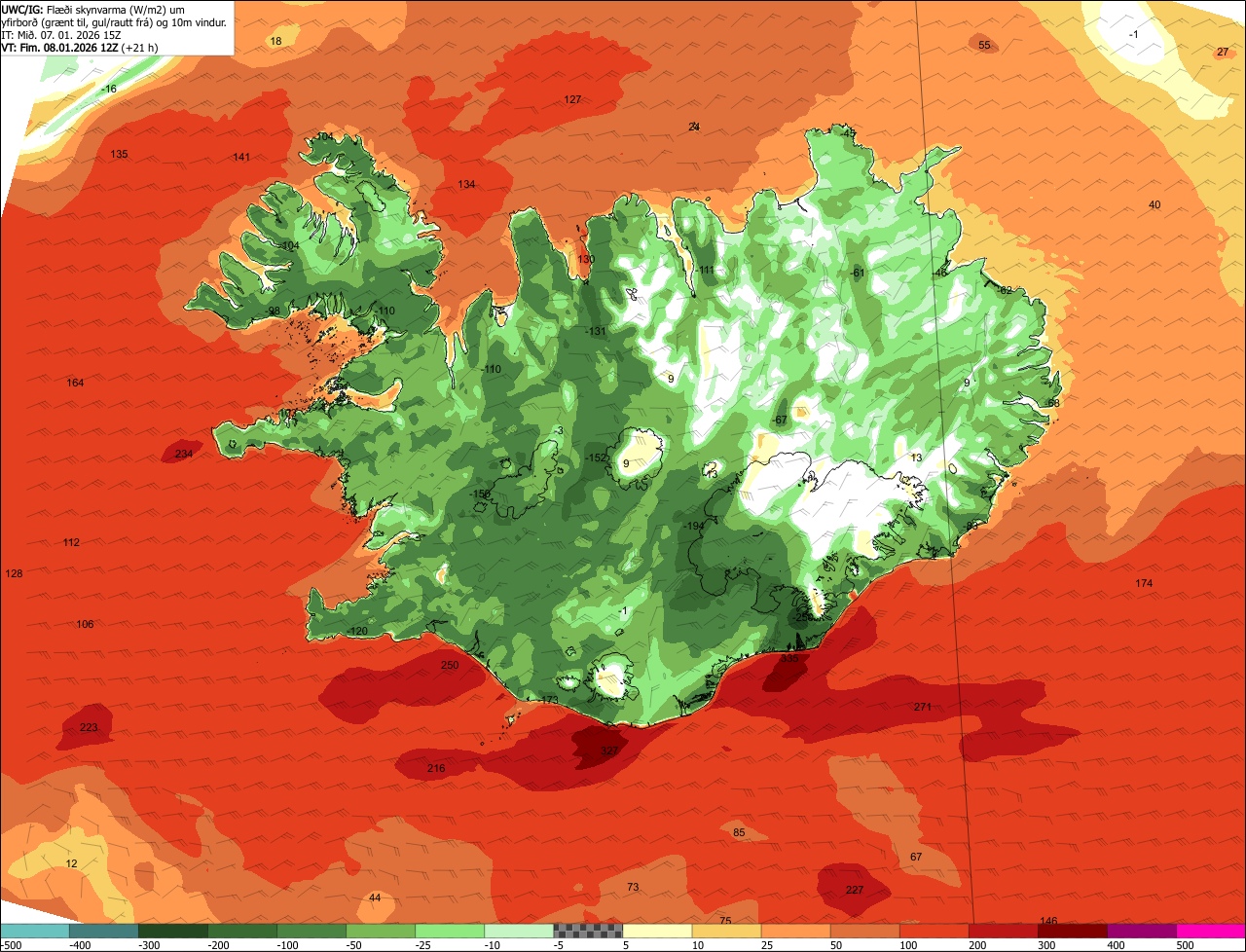This screenshot has height=952, width=1246.
Task: Click the legend swatch between -400 and -300
Action: 103,931
